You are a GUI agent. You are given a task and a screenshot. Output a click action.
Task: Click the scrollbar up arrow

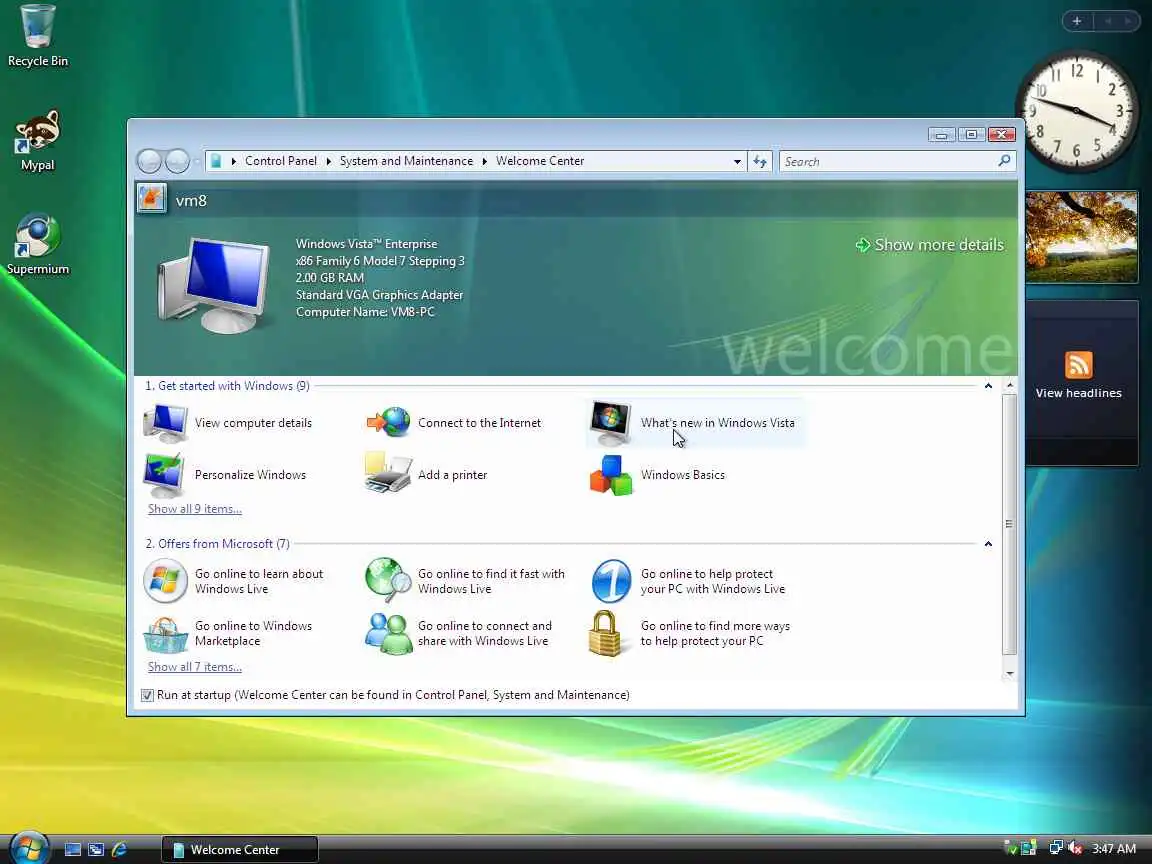(x=1009, y=386)
